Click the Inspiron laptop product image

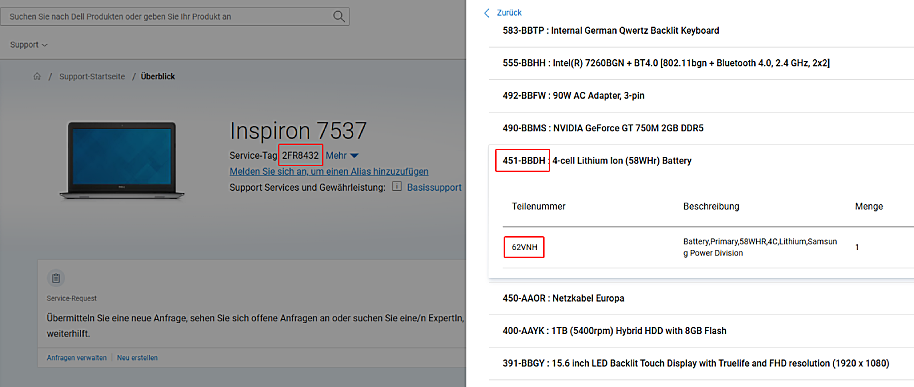click(121, 160)
